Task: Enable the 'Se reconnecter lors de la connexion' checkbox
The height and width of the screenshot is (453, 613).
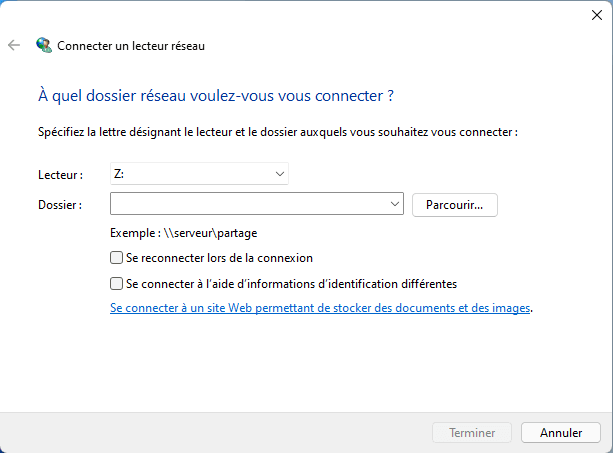Action: coord(117,258)
